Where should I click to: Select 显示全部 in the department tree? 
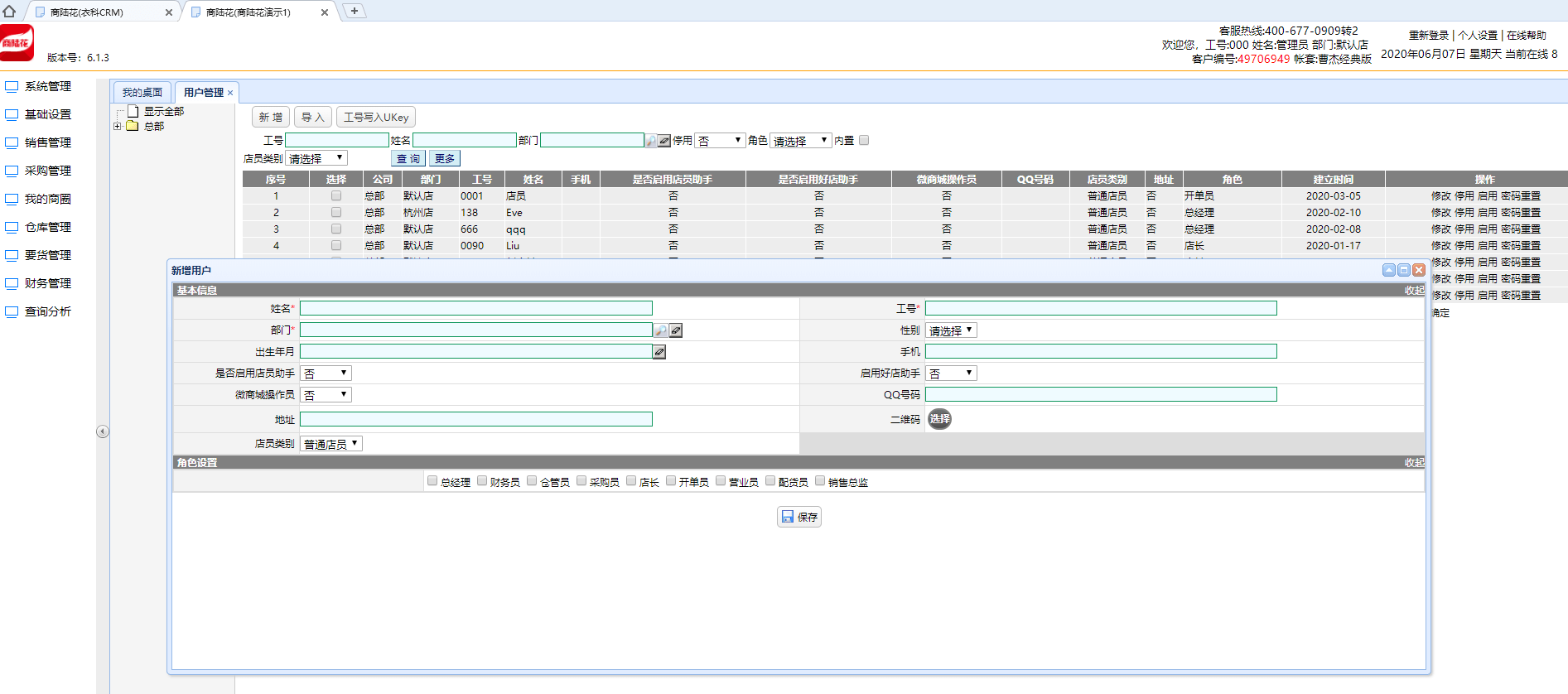pyautogui.click(x=164, y=111)
